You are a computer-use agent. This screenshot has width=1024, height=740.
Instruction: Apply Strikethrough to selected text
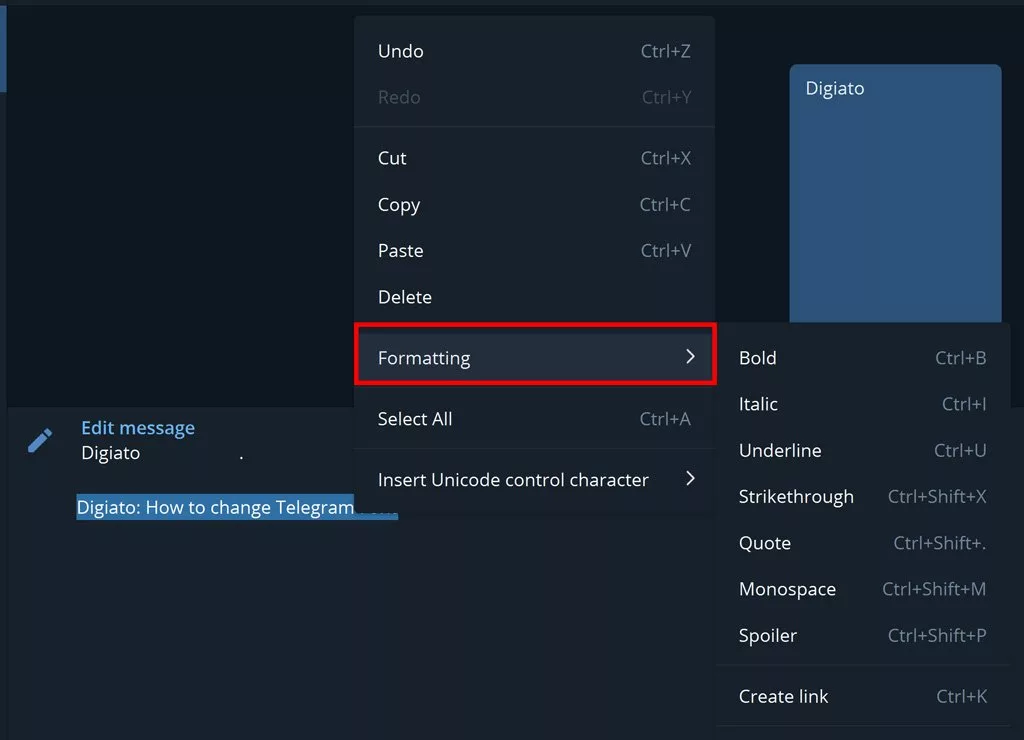tap(796, 497)
